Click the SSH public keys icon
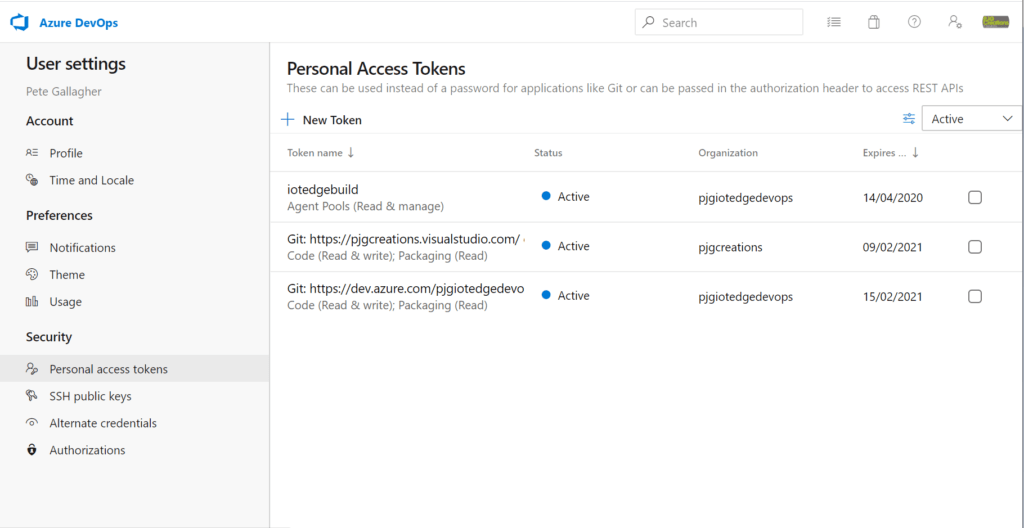The height and width of the screenshot is (528, 1024). [32, 396]
